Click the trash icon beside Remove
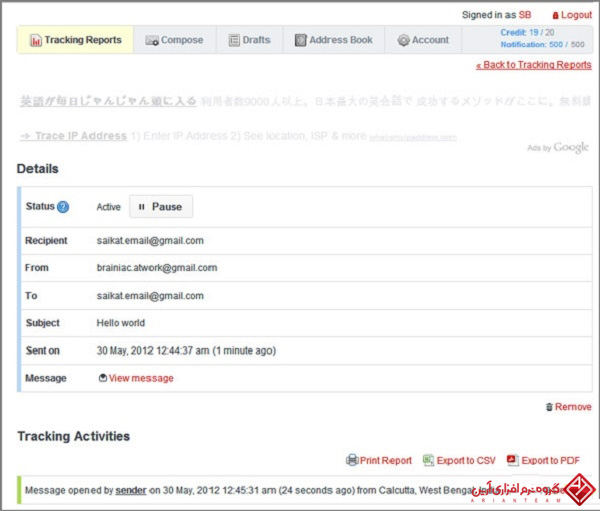Viewport: 600px width, 511px height. 549,407
